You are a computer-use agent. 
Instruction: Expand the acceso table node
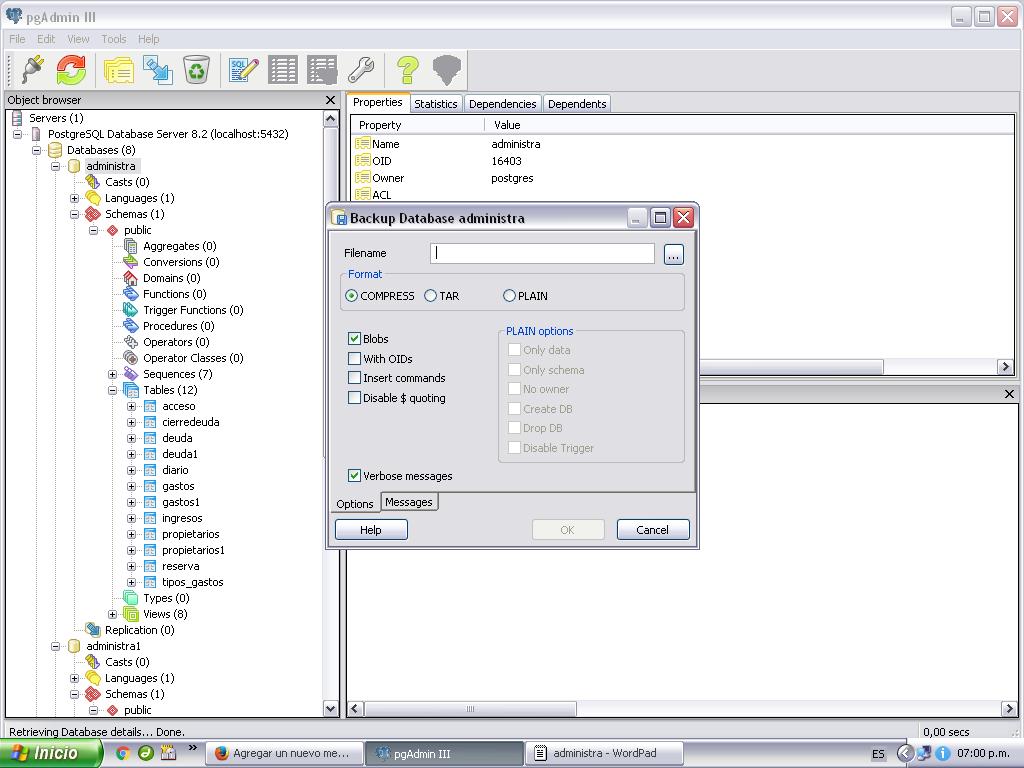[x=131, y=406]
